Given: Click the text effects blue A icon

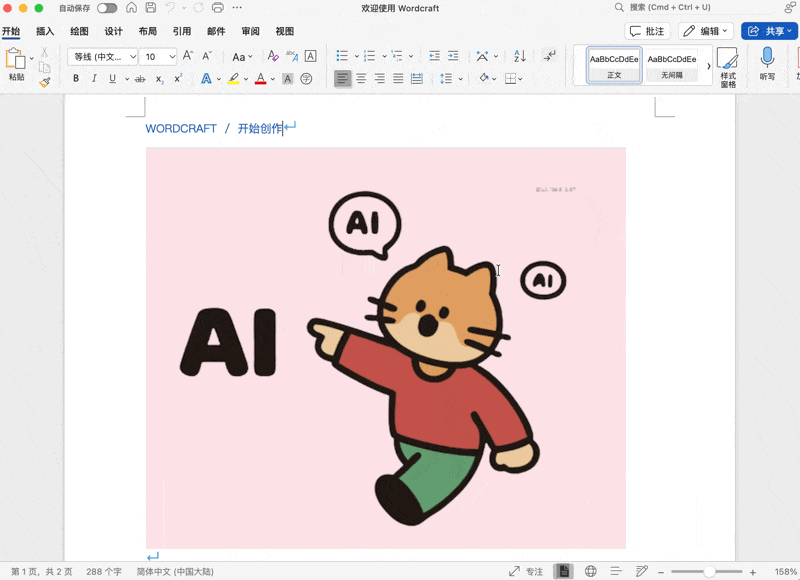Looking at the screenshot, I should point(206,79).
